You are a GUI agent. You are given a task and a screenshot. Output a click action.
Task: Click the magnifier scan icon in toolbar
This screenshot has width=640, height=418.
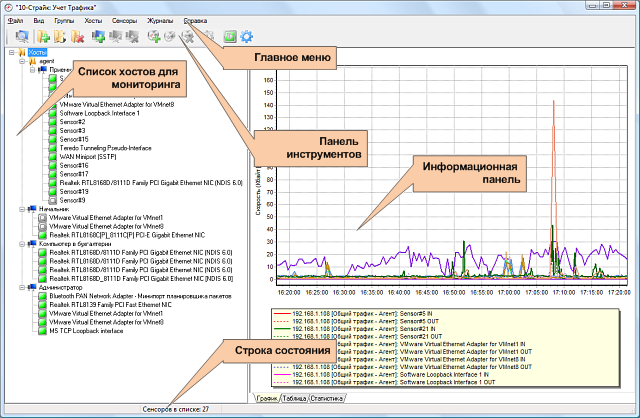coord(22,37)
